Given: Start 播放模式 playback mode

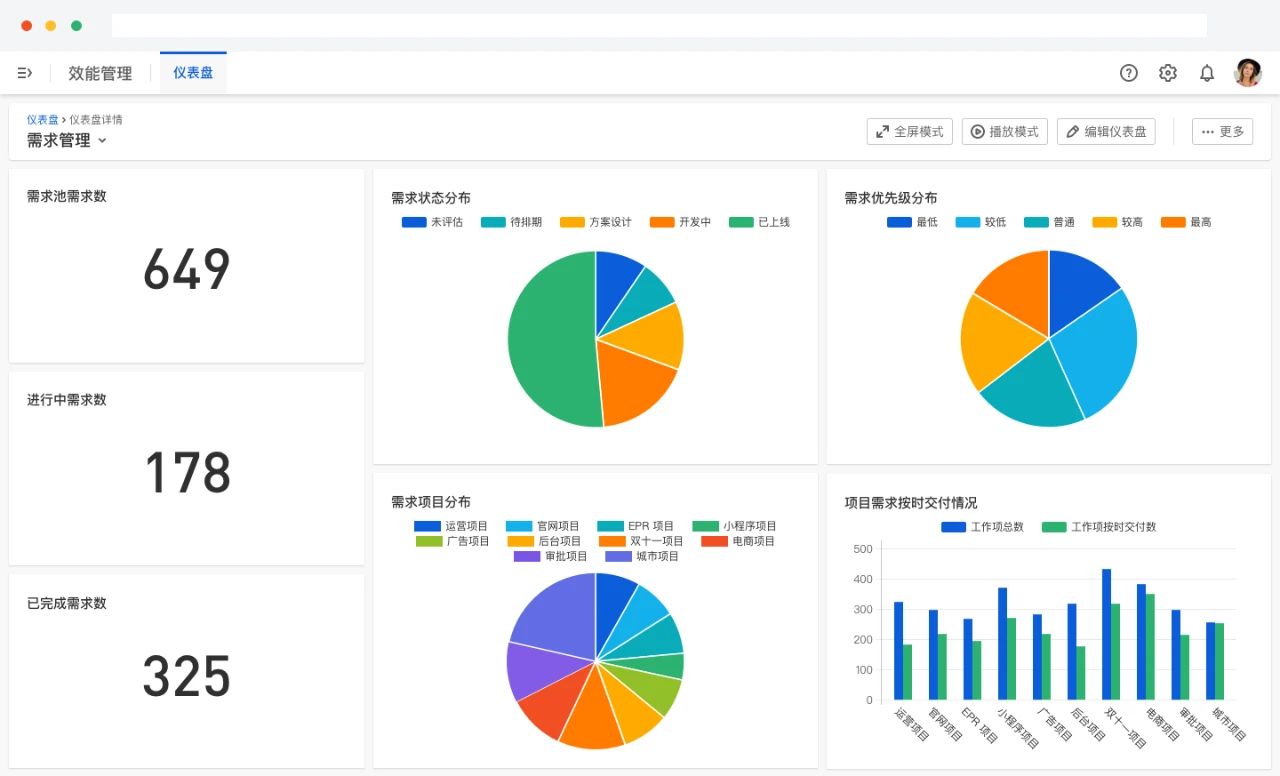Looking at the screenshot, I should point(1004,132).
